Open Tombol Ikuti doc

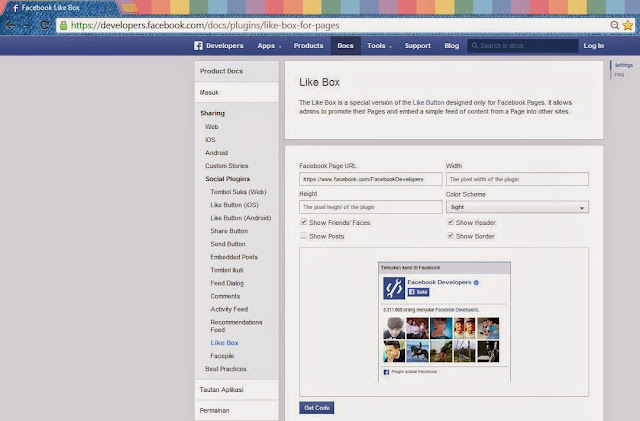tap(227, 270)
